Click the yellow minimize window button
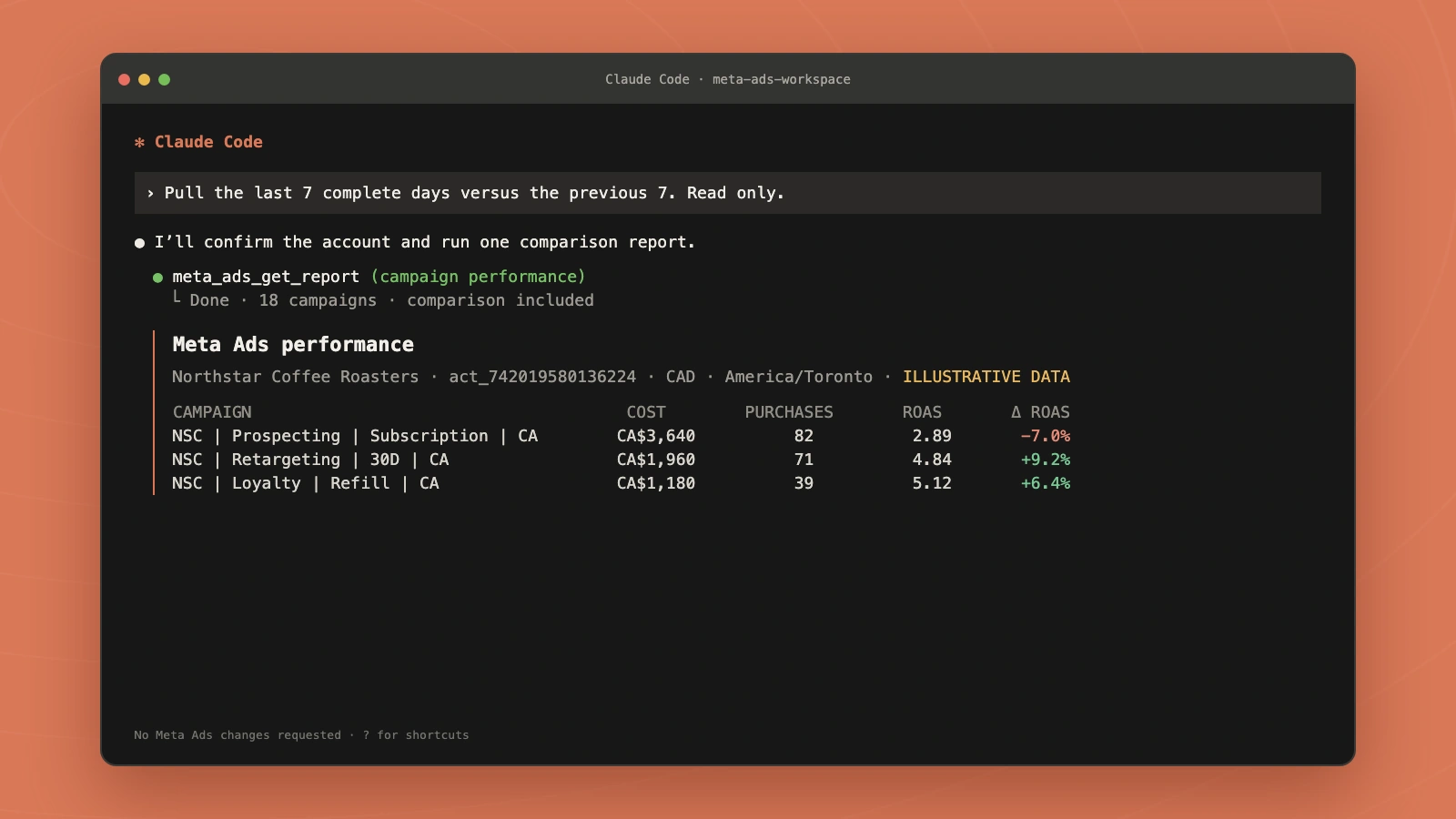The height and width of the screenshot is (819, 1456). 144,79
